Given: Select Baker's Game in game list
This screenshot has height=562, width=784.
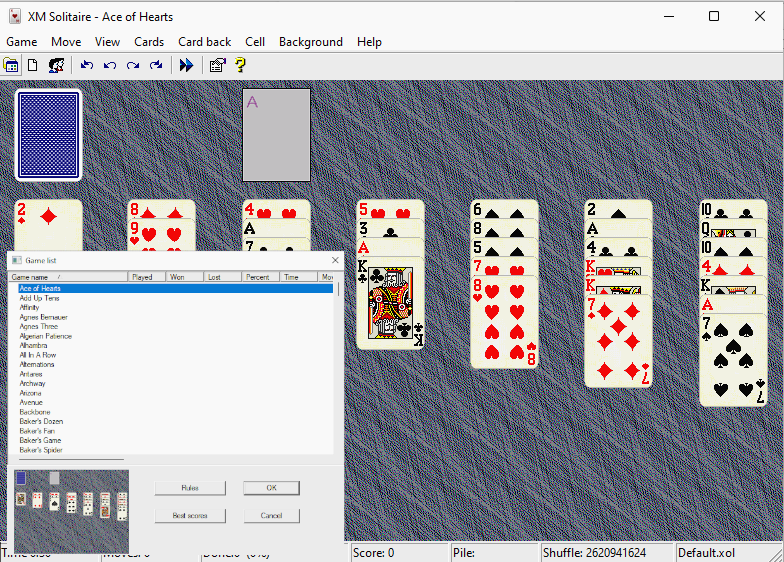Looking at the screenshot, I should [x=40, y=440].
